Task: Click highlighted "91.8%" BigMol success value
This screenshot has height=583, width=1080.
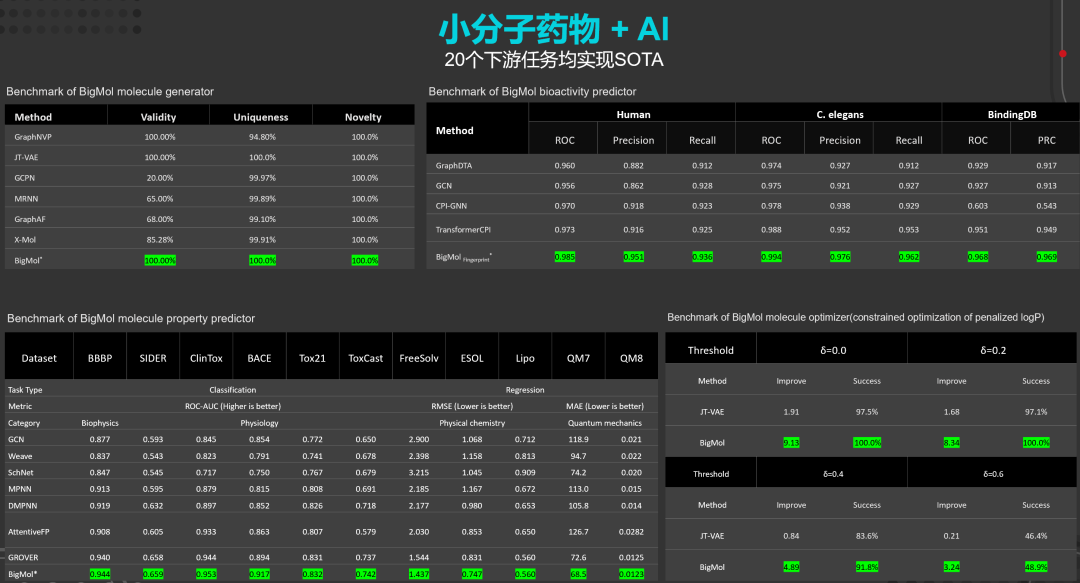Action: (x=867, y=567)
